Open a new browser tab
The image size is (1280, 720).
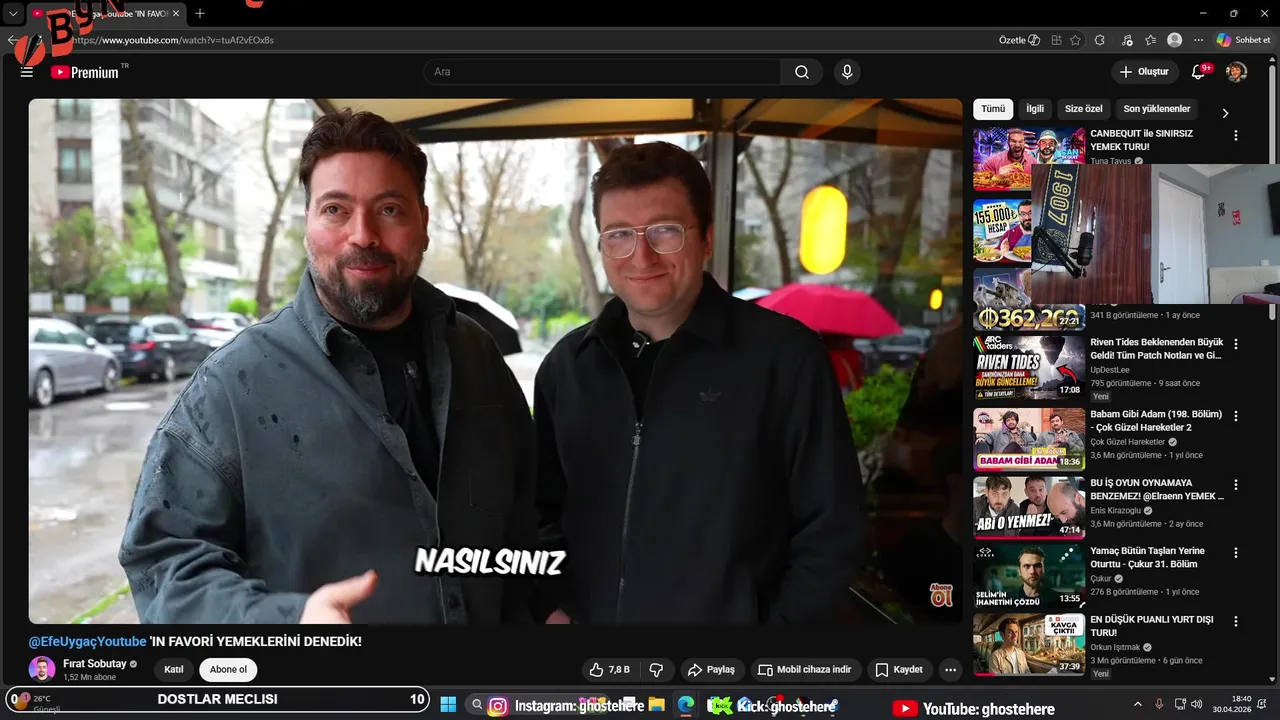click(x=200, y=13)
